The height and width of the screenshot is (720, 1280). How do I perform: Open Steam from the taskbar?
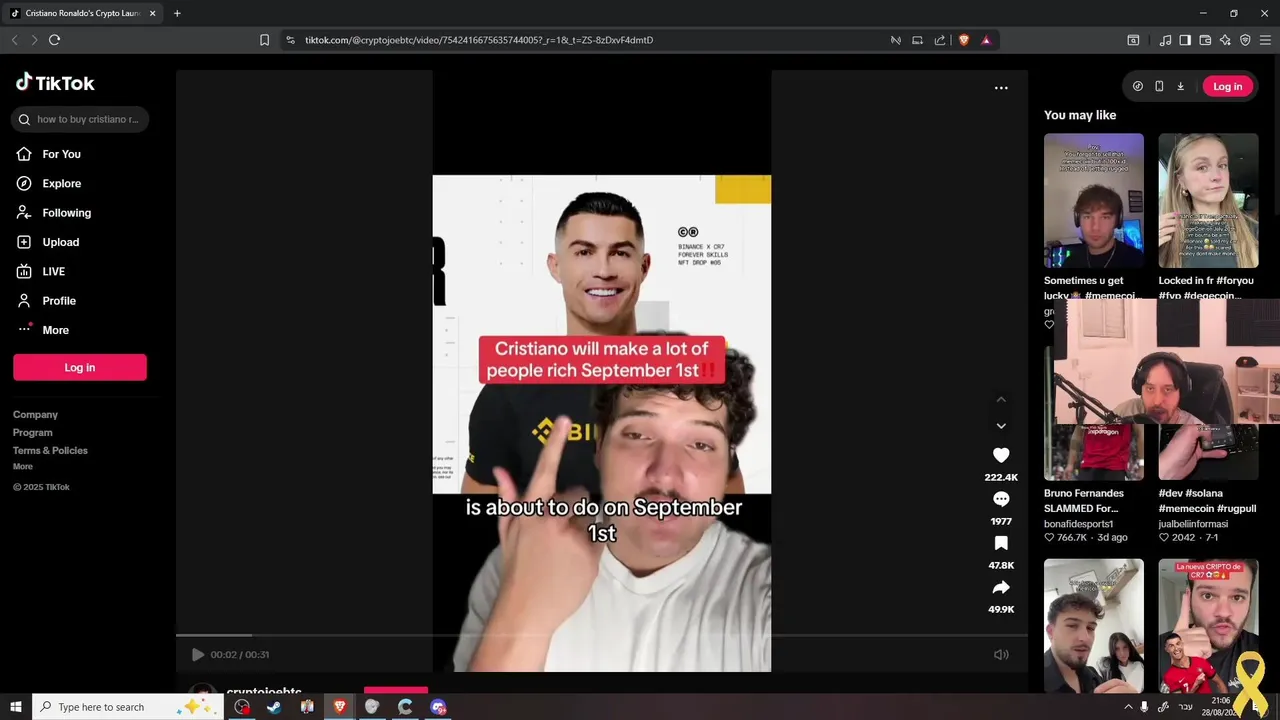[274, 707]
